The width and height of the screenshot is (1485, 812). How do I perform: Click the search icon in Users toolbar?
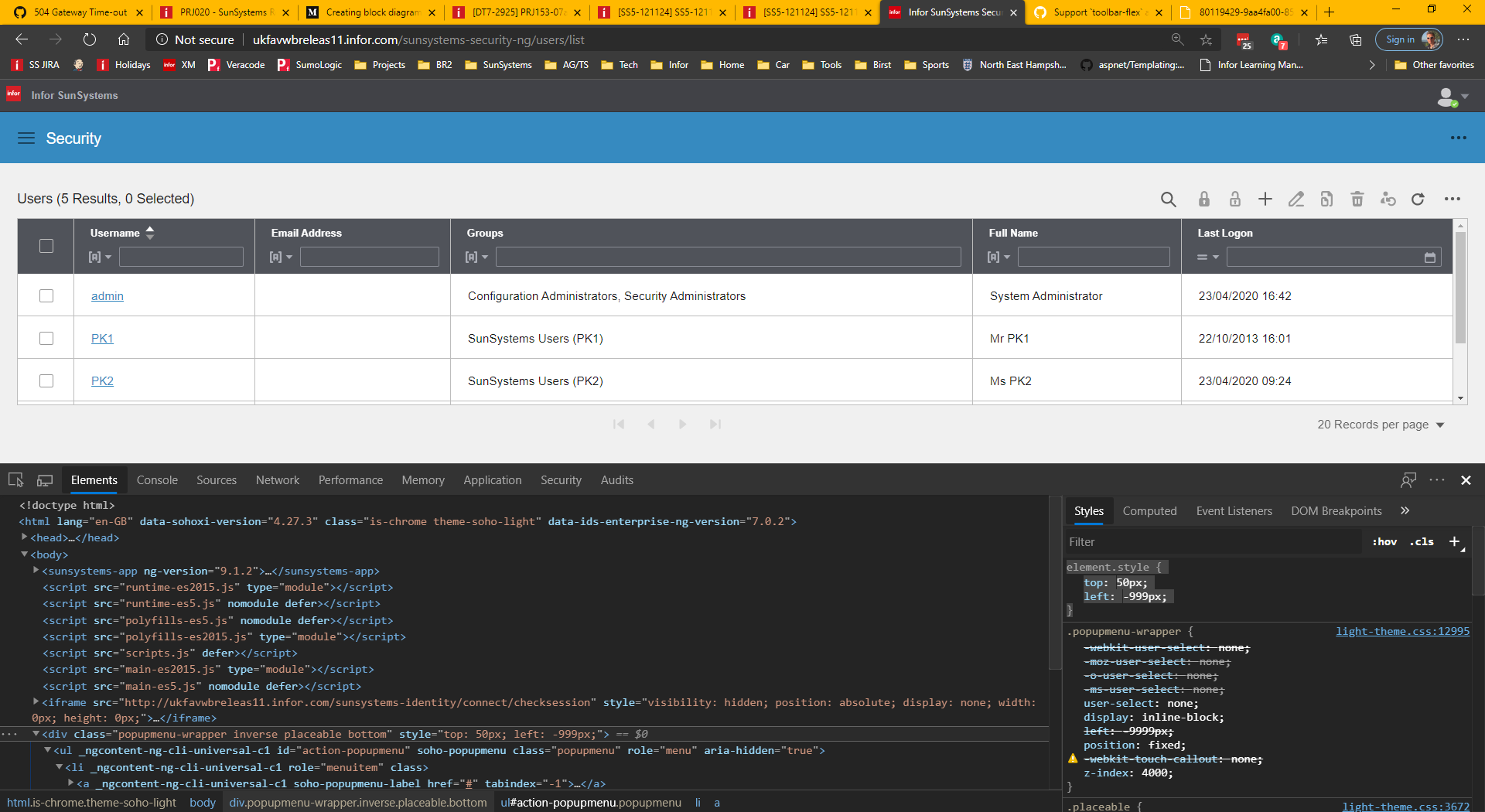coord(1168,200)
